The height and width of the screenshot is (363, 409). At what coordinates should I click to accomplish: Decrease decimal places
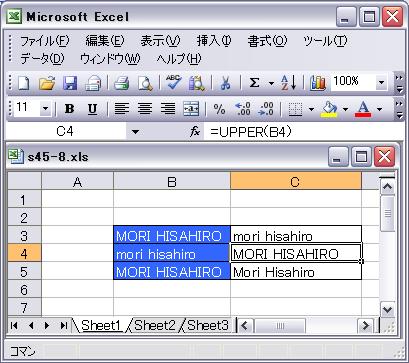click(266, 109)
